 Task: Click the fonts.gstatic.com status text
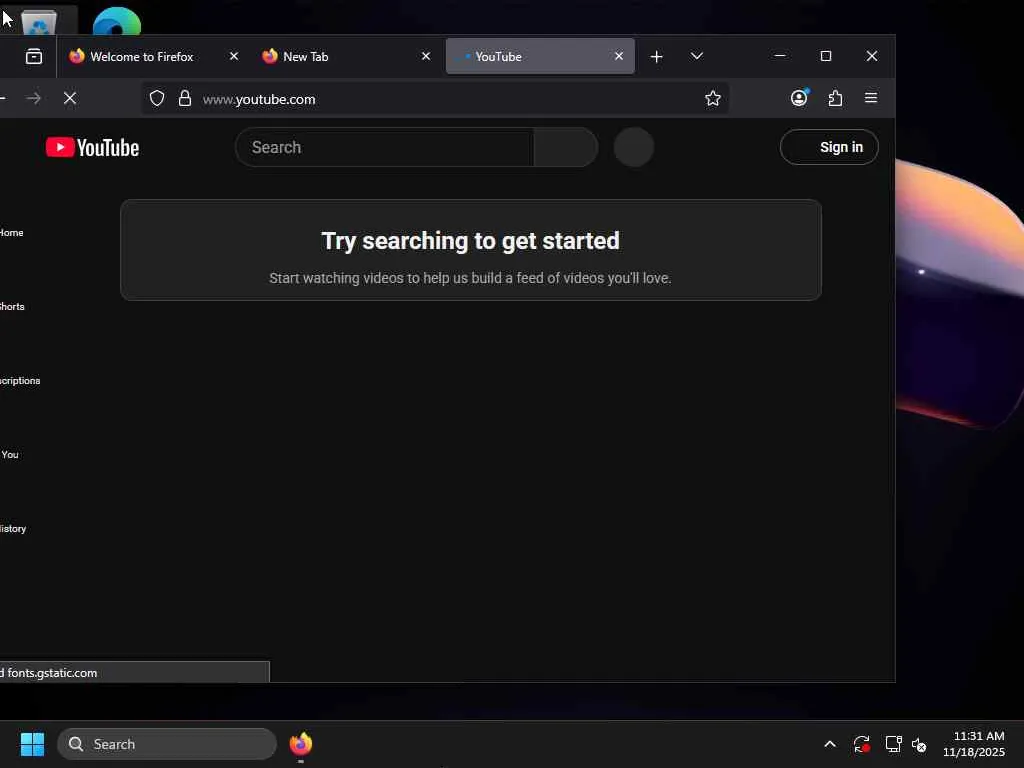[52, 673]
